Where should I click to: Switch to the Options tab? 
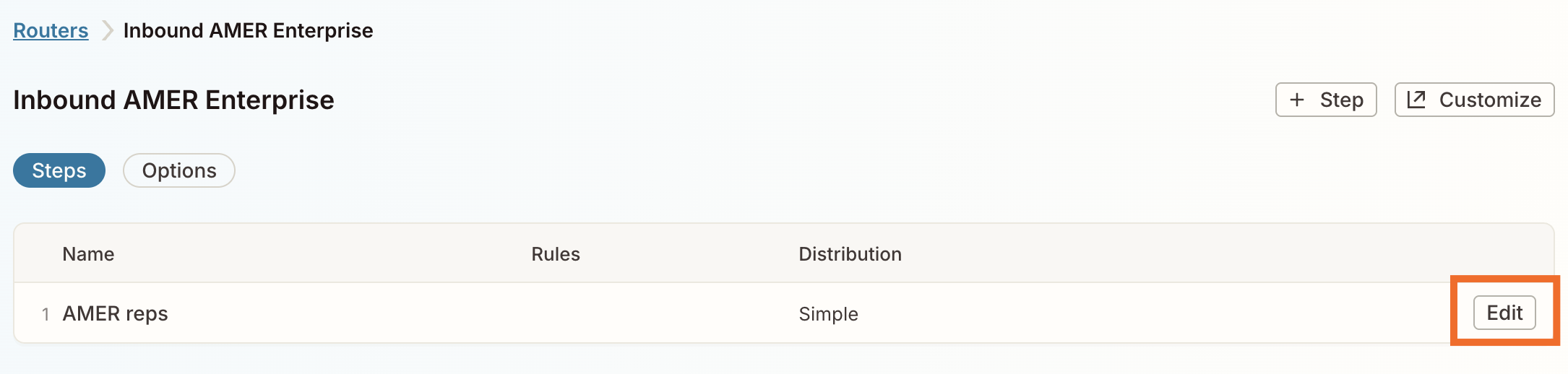point(179,170)
